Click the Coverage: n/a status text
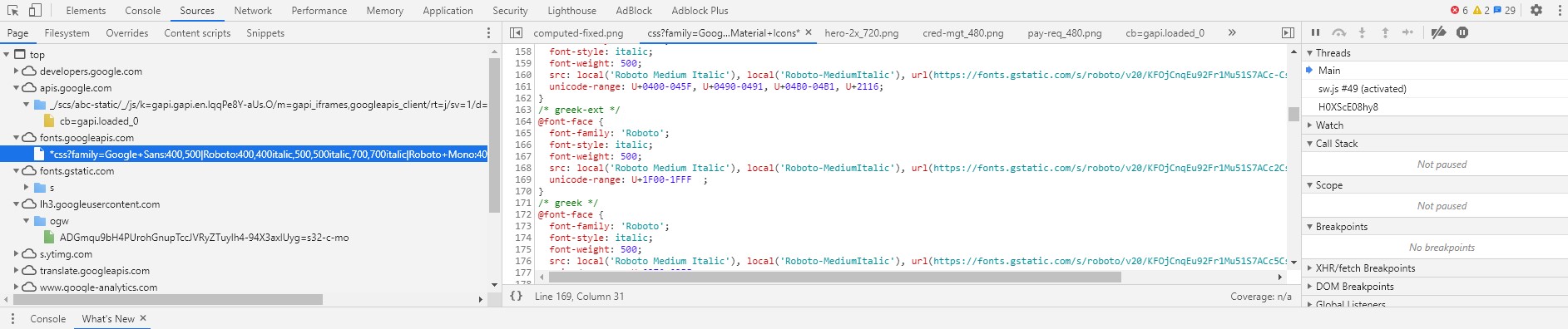1568x329 pixels. (1260, 296)
